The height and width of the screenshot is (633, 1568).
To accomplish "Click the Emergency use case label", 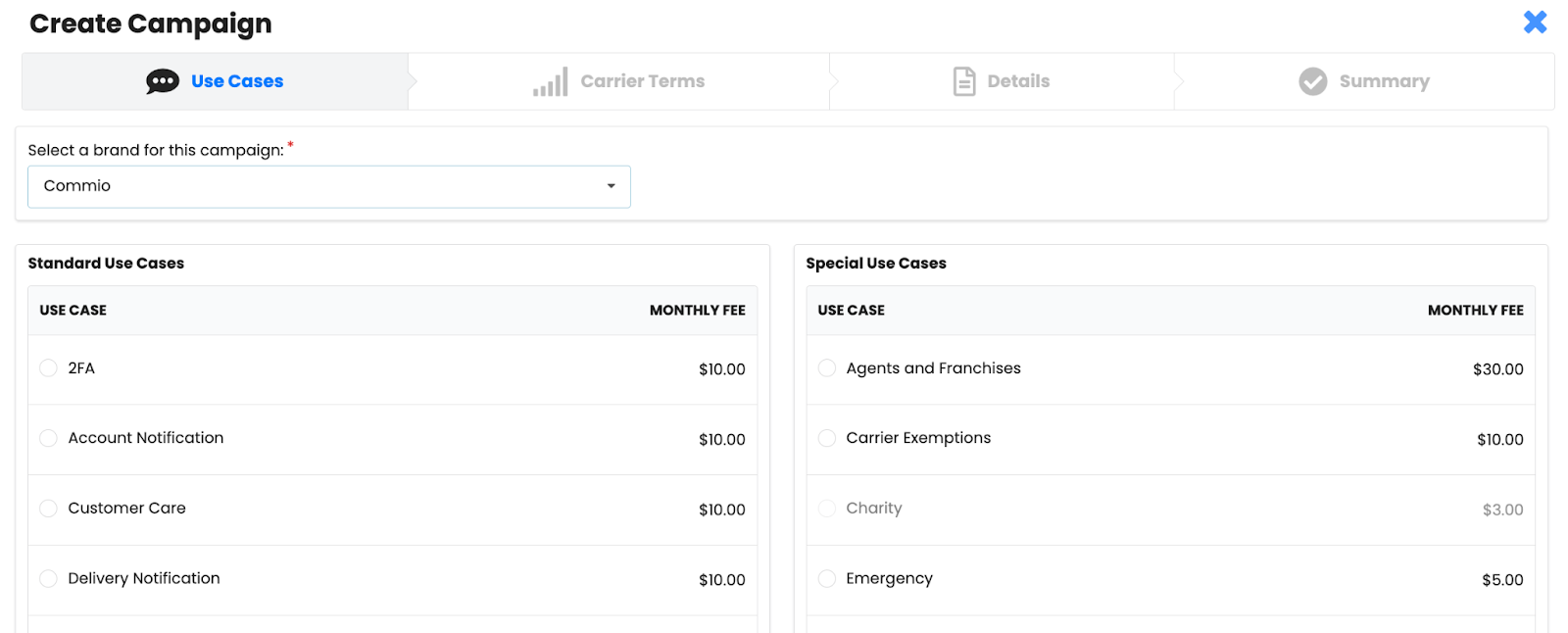I will point(889,578).
